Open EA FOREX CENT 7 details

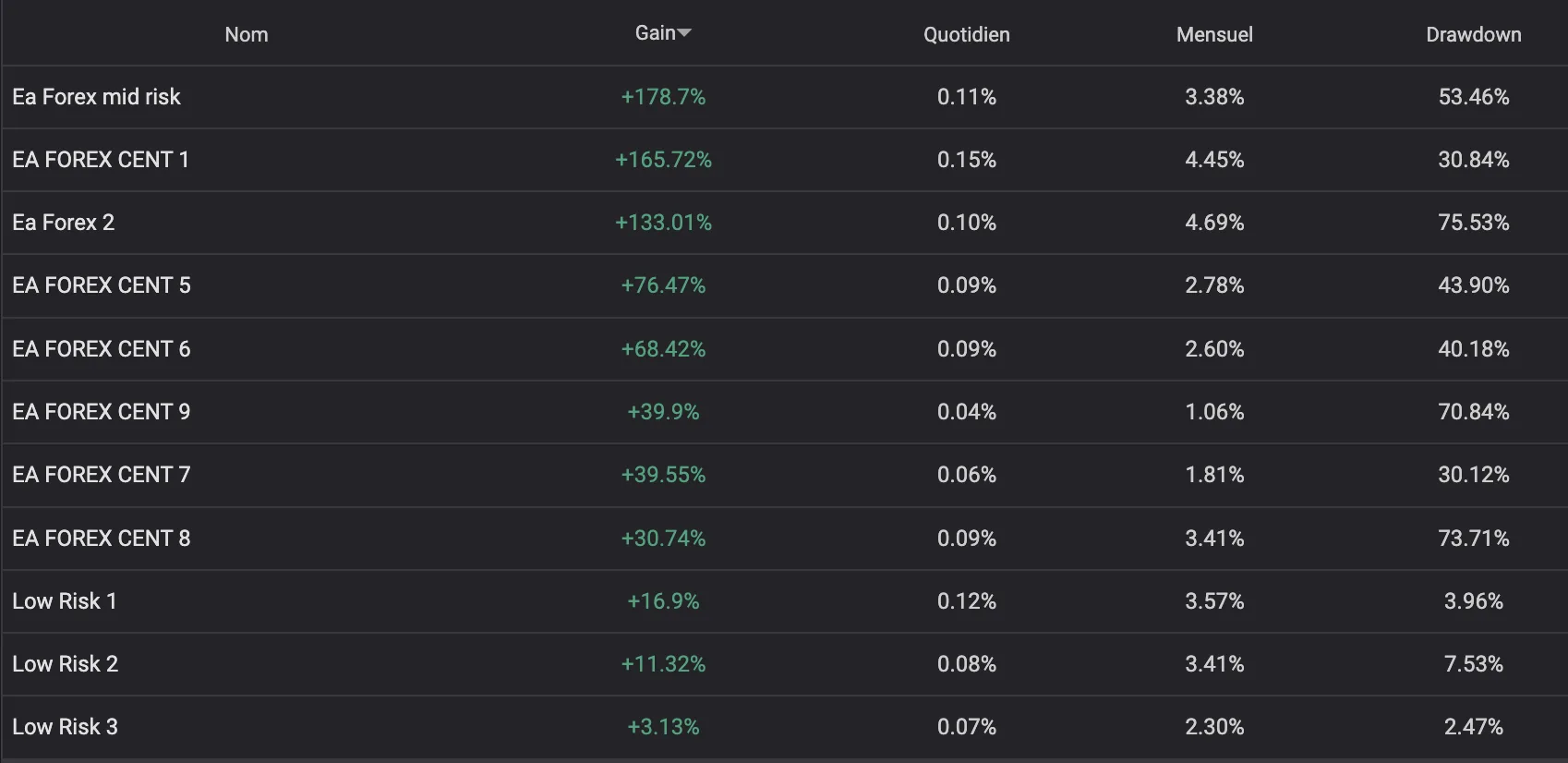pyautogui.click(x=102, y=475)
